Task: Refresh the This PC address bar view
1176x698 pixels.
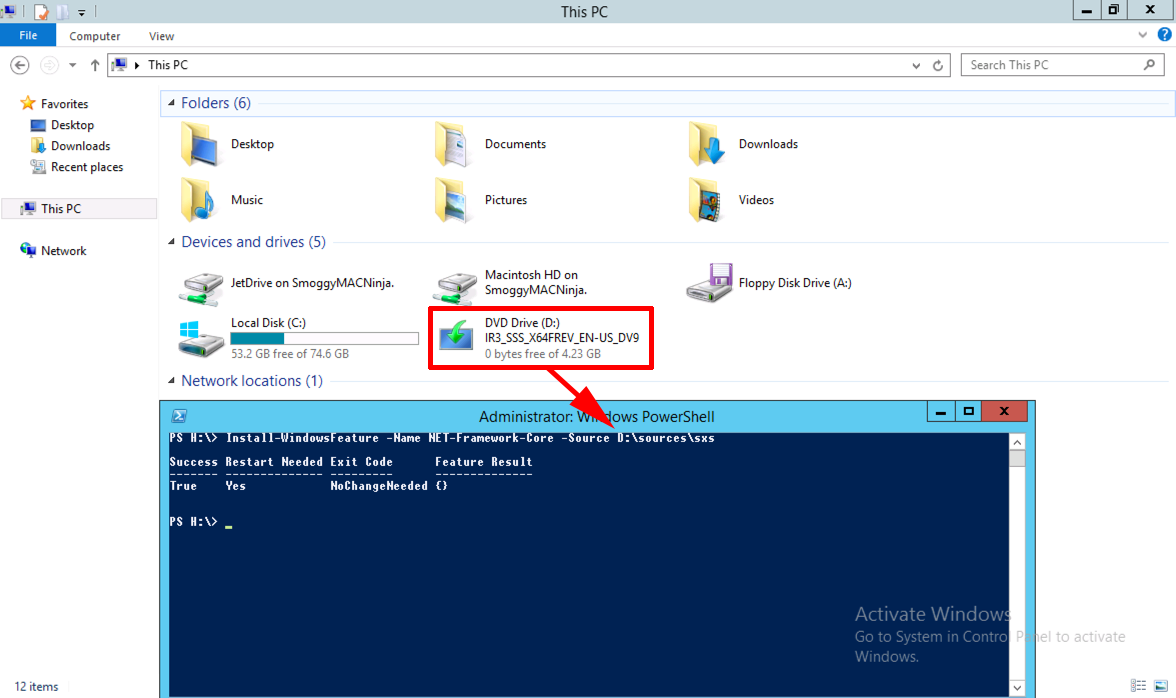Action: (938, 65)
